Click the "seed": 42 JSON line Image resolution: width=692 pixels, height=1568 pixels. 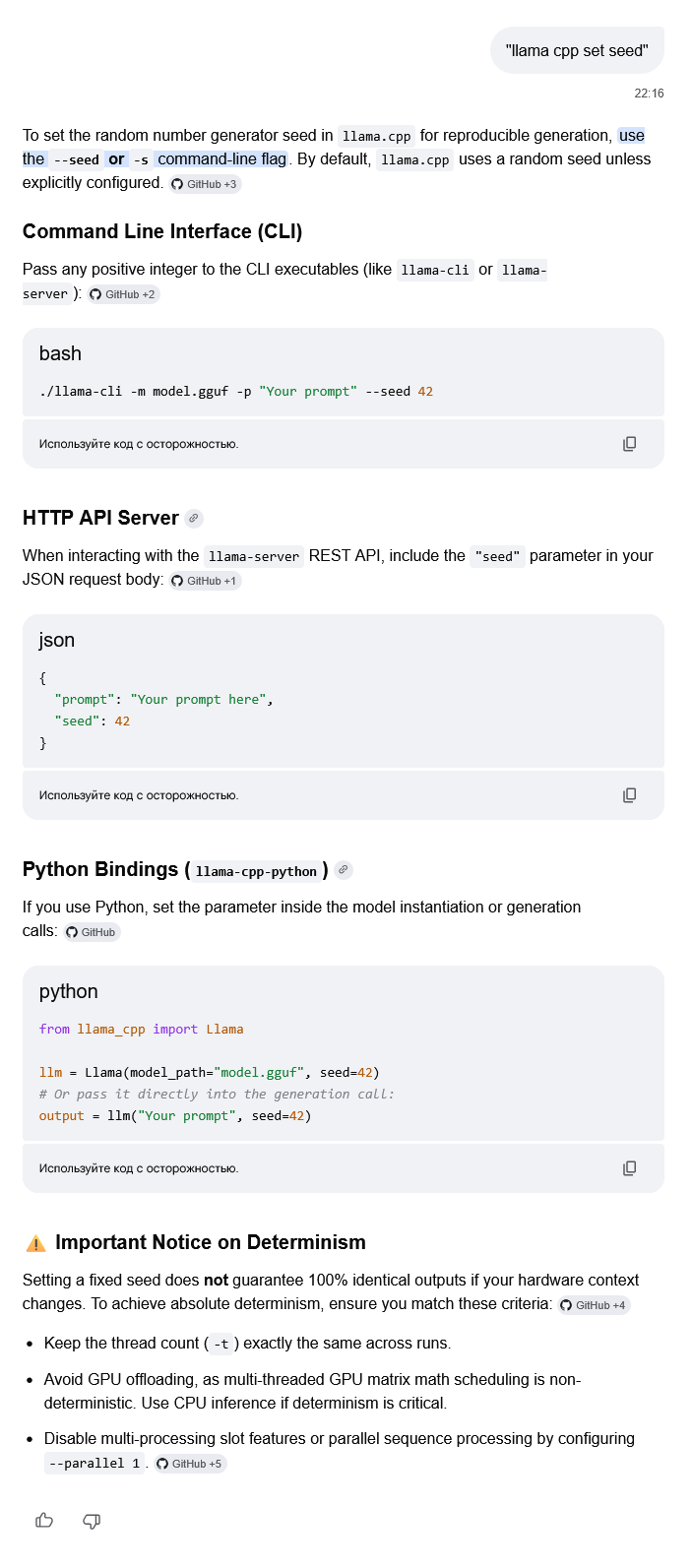[x=93, y=721]
